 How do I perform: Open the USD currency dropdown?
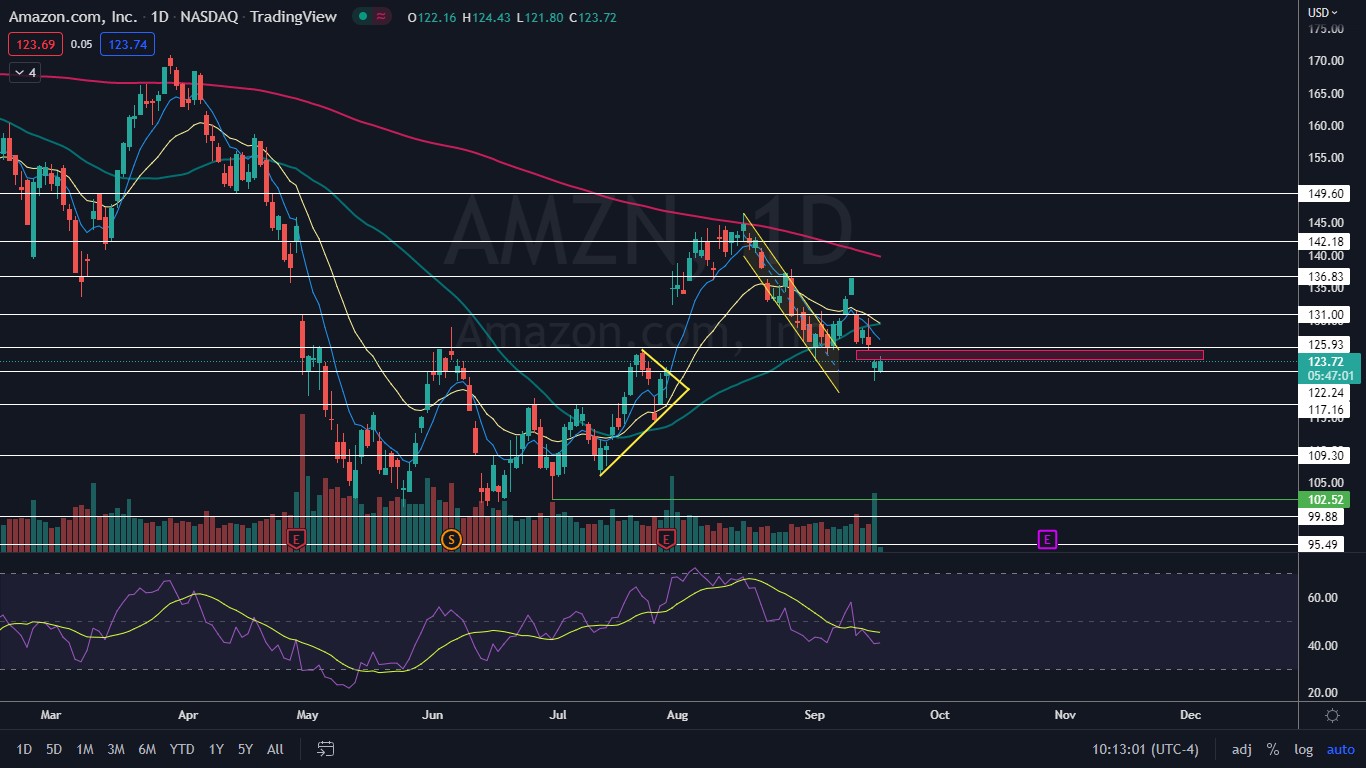pyautogui.click(x=1323, y=12)
